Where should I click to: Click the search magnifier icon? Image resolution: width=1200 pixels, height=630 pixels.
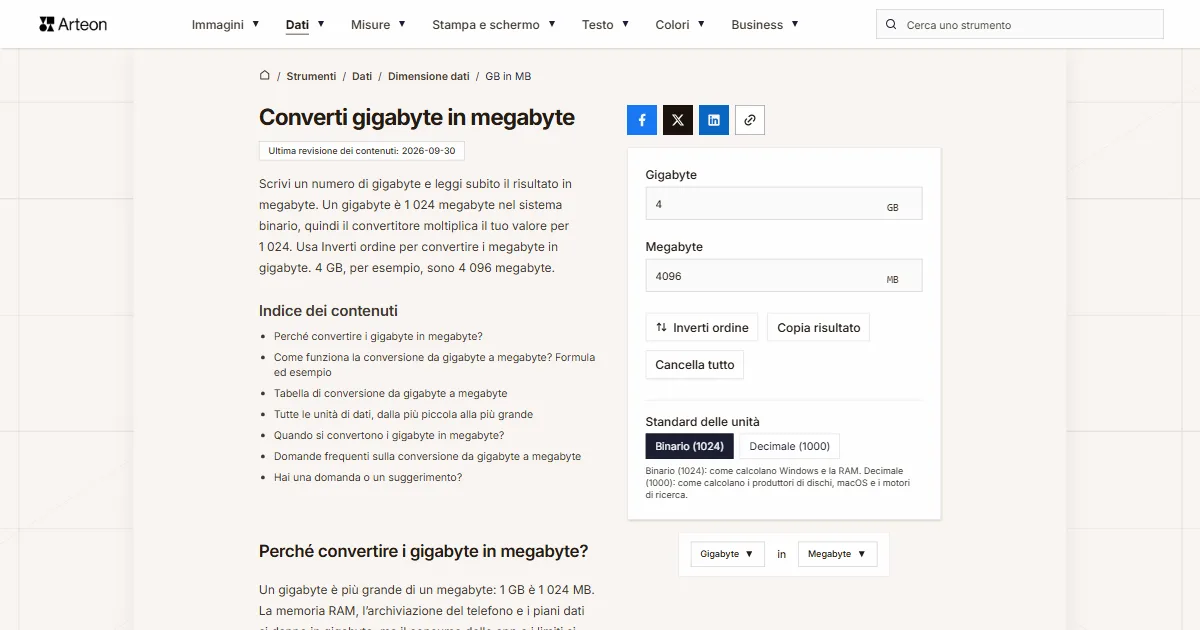[x=892, y=25]
